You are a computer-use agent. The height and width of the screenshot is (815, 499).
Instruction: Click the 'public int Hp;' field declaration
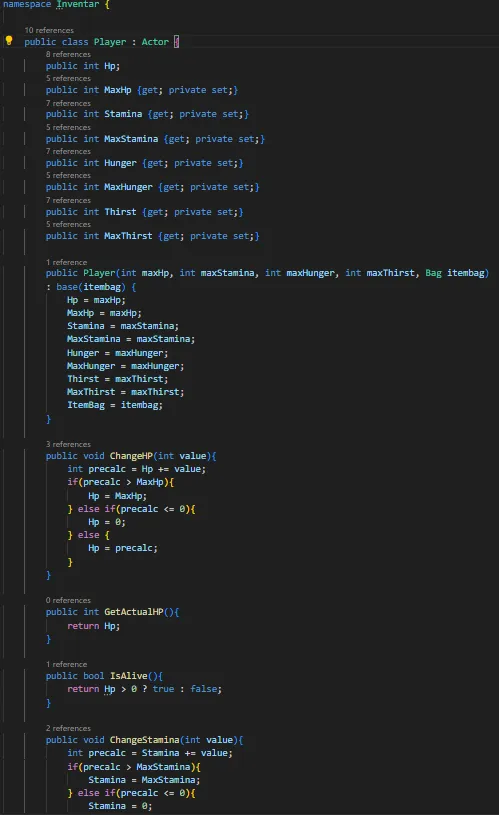[x=83, y=66]
